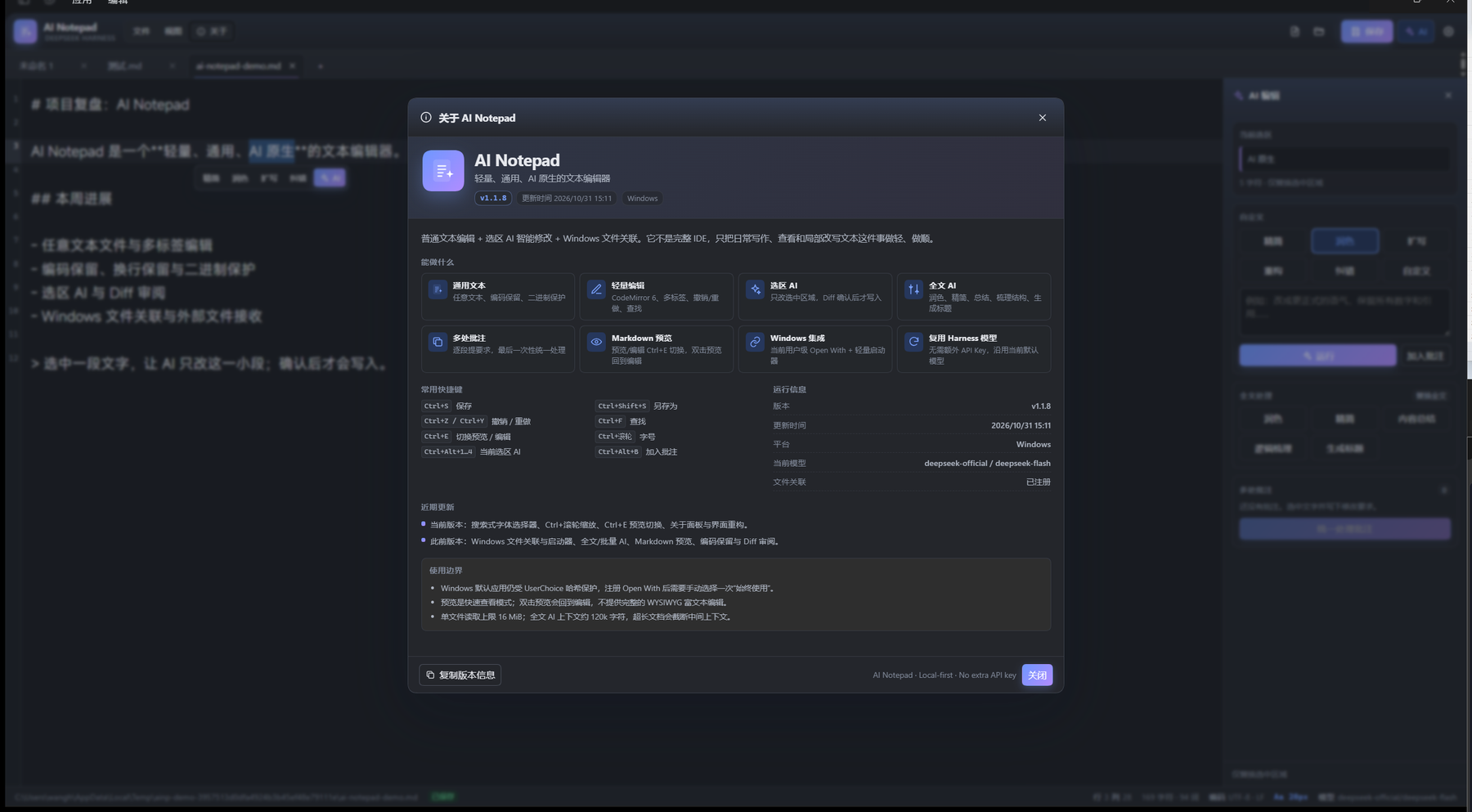Click the Ctrl+Shift+S 另存为 shortcut entry
This screenshot has width=1472, height=812.
[636, 406]
